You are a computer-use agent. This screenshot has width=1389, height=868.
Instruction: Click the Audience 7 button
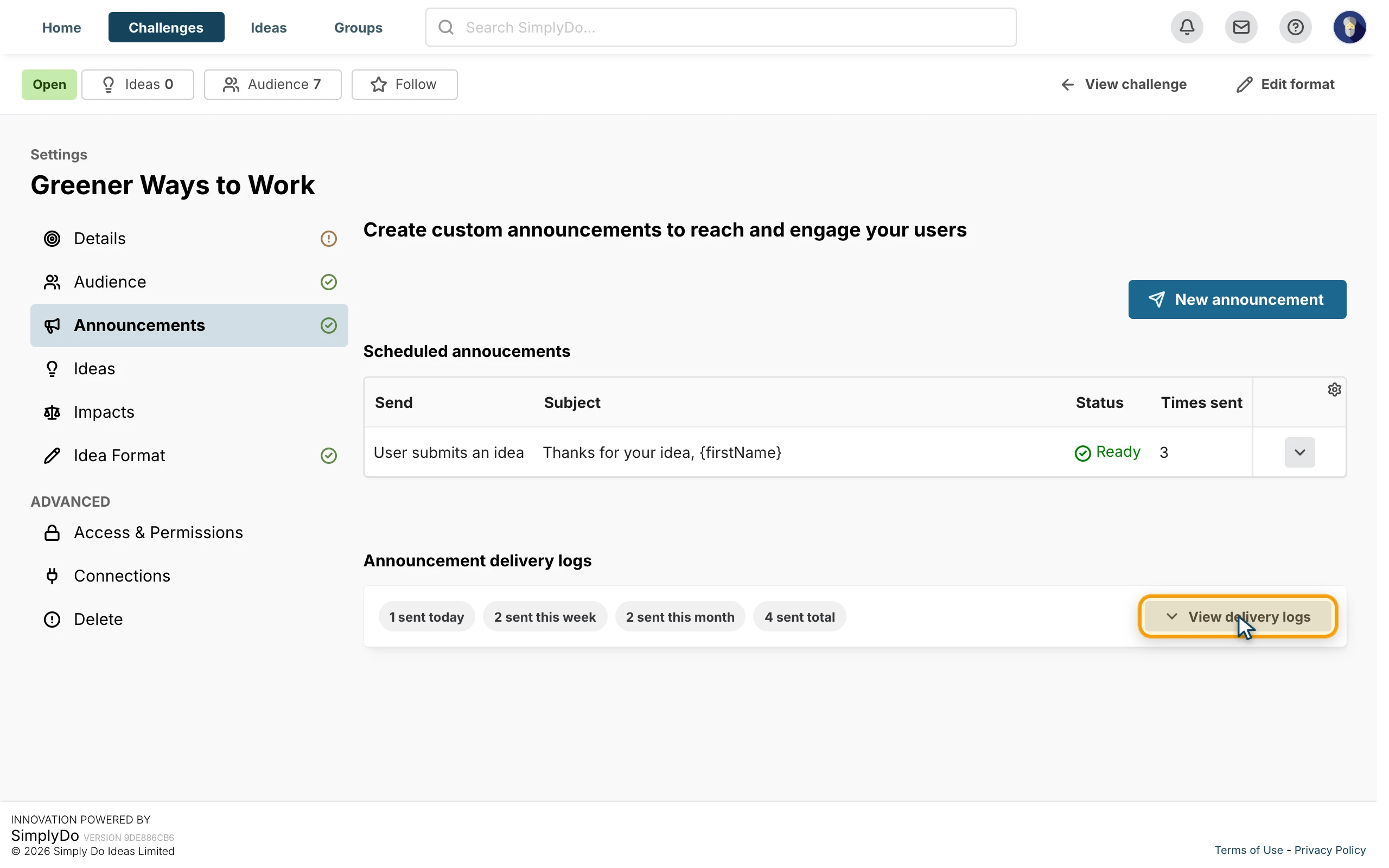tap(272, 85)
